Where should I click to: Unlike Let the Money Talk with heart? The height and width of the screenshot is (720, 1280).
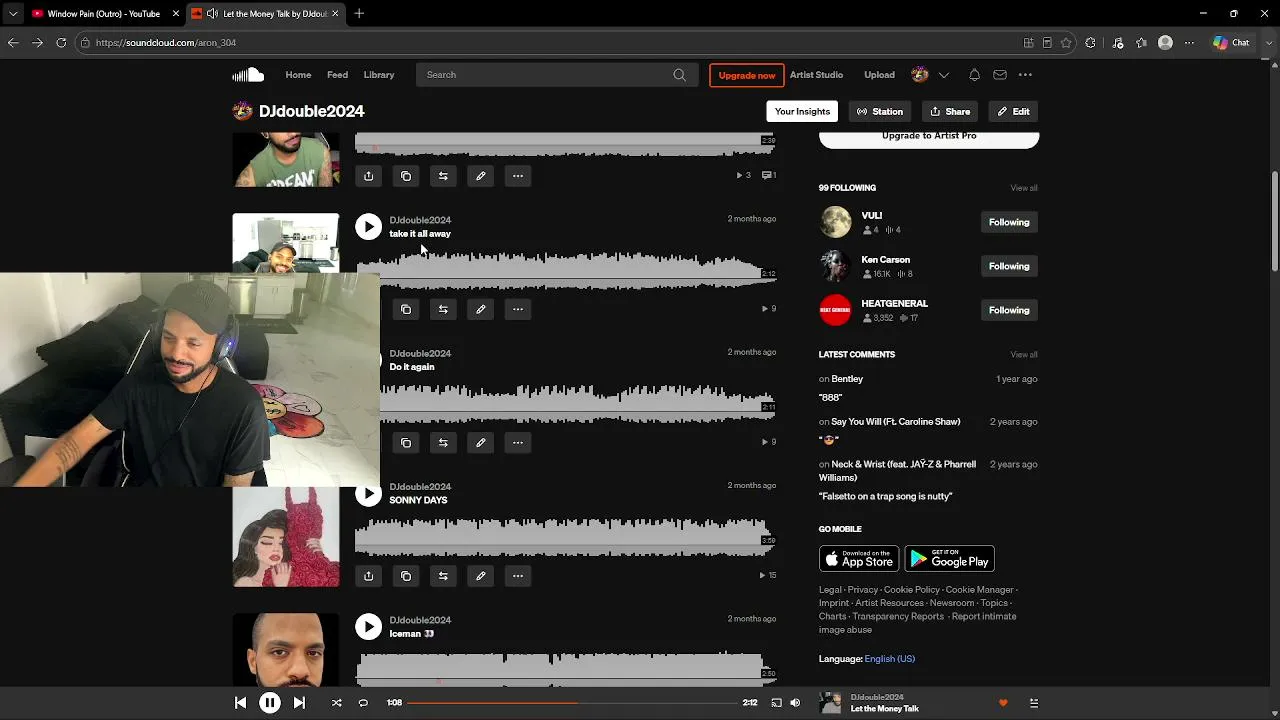1003,703
